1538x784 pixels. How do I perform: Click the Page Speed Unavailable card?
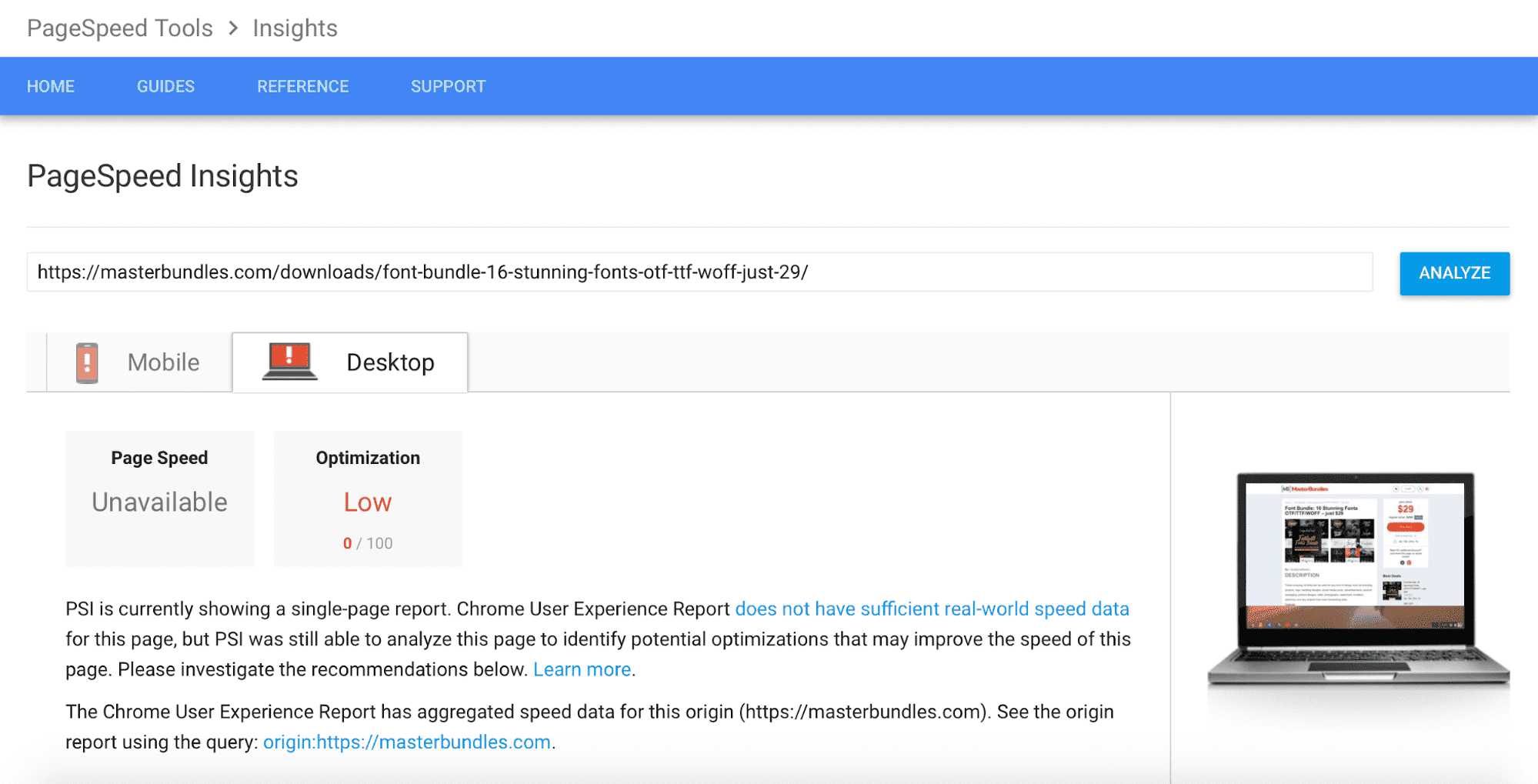[160, 499]
